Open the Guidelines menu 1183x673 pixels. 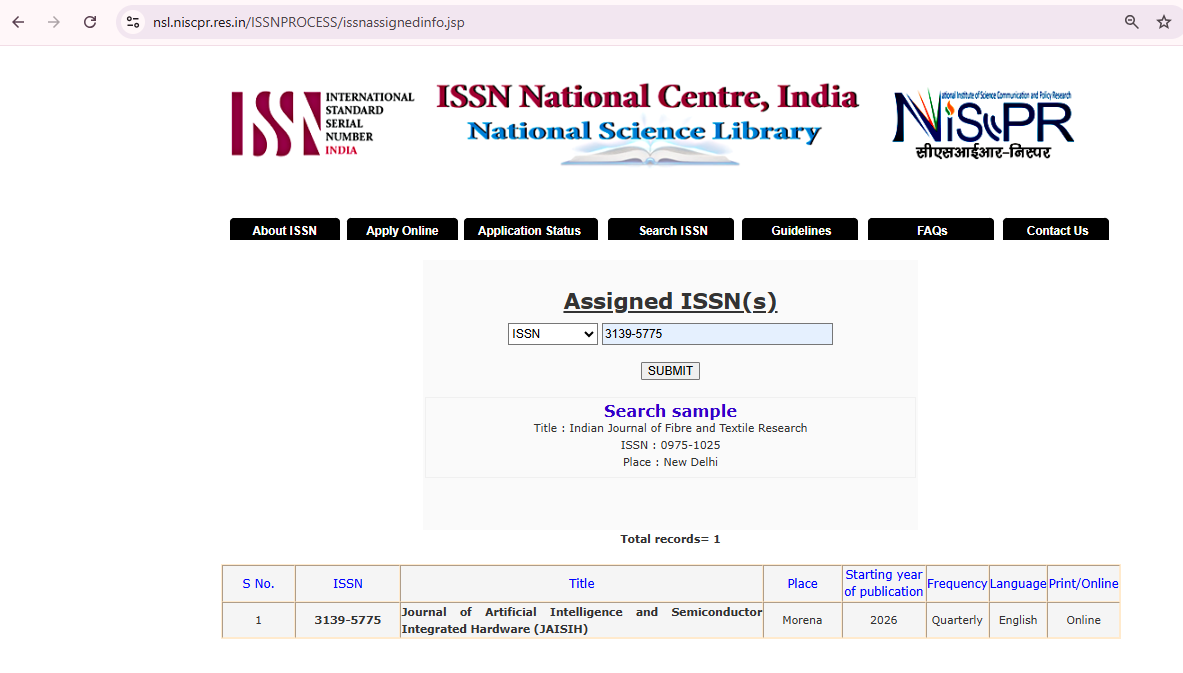pyautogui.click(x=800, y=230)
